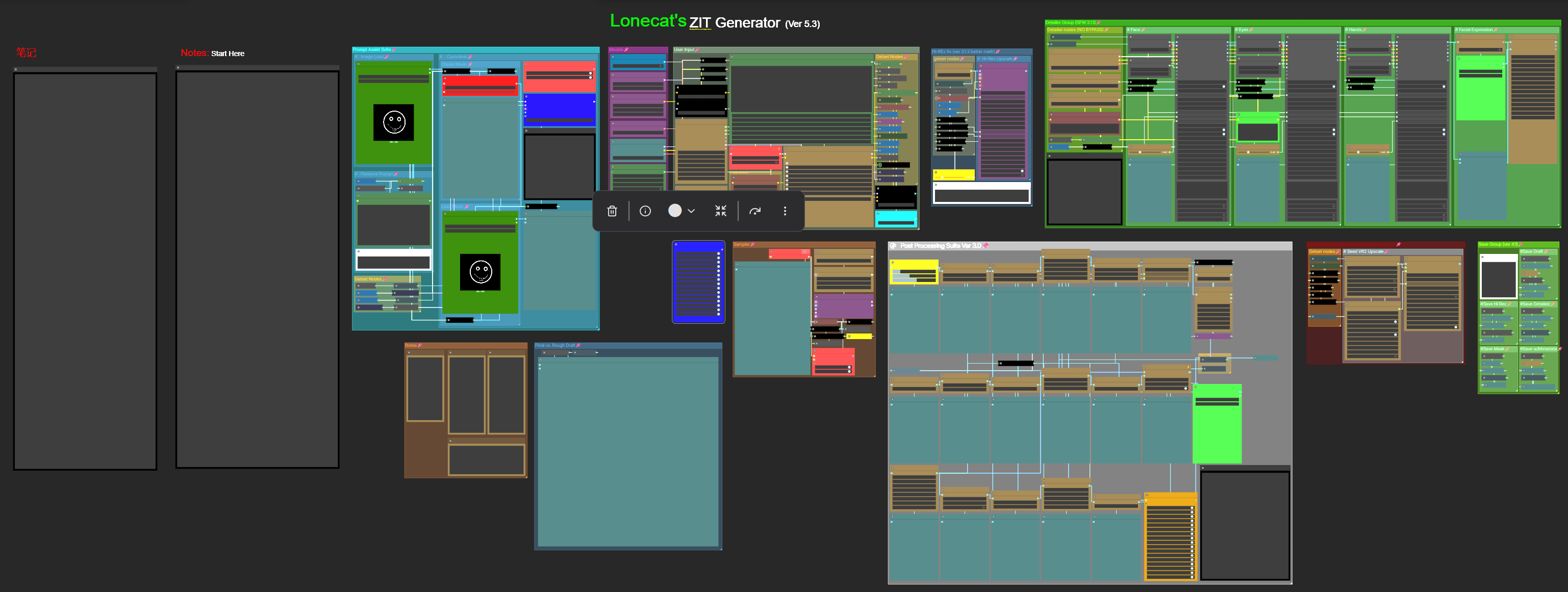Click pin icon beside User Input group
Viewport: 1568px width, 592px height.
coord(697,50)
